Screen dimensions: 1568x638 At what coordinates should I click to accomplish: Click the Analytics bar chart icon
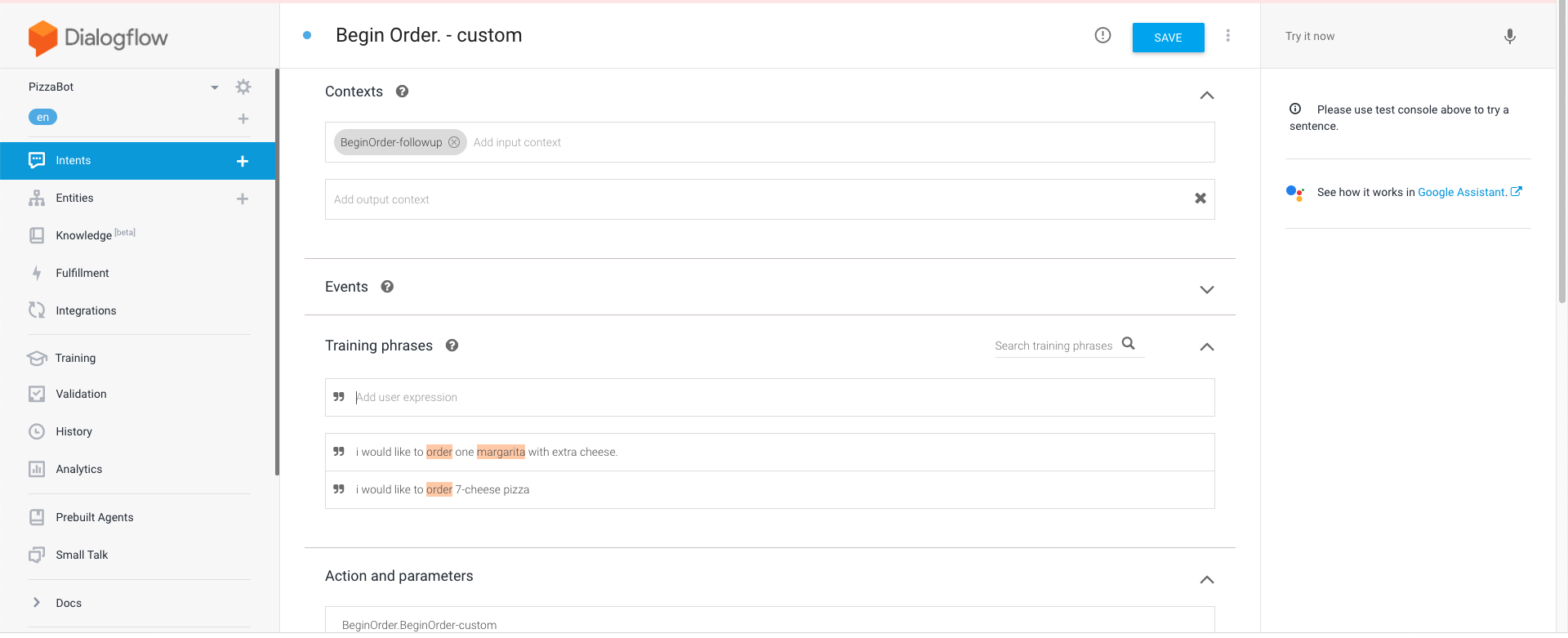(37, 469)
